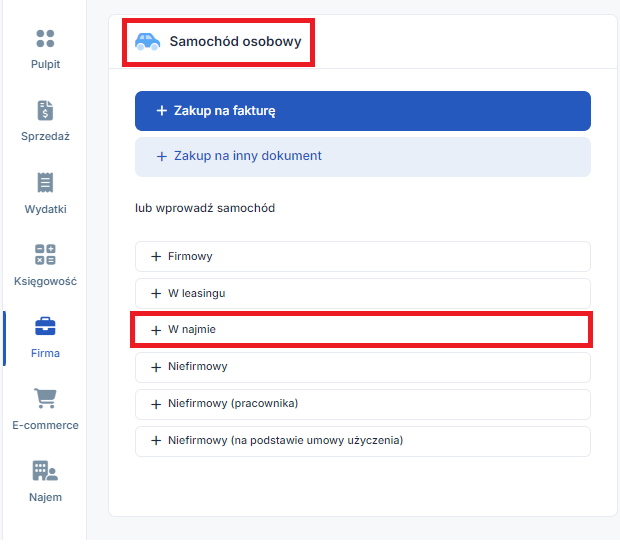Choose Zakup na inny dokument
This screenshot has height=545, width=620.
tap(363, 157)
